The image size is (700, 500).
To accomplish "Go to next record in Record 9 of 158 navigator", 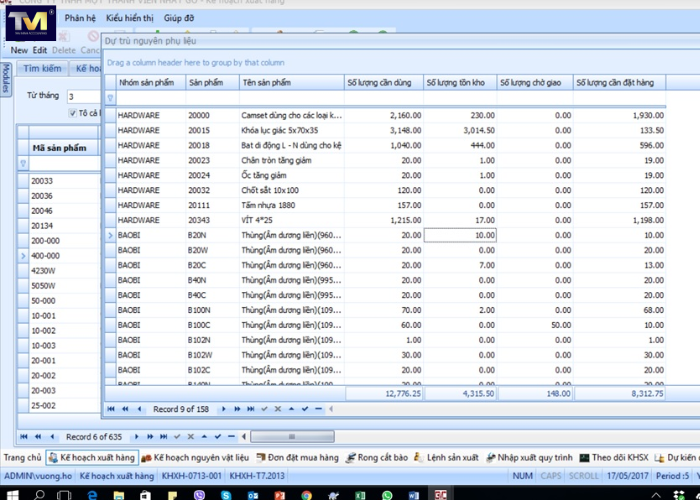I will [x=224, y=409].
